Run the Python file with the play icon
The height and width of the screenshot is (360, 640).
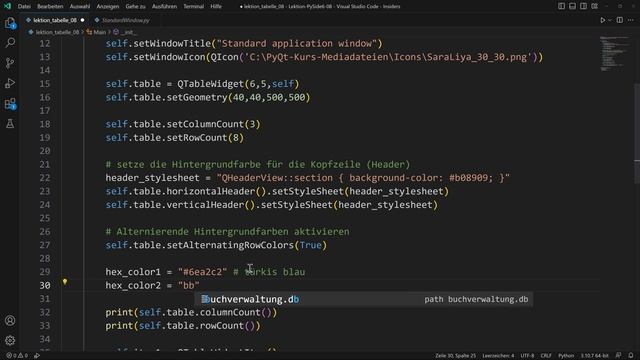click(x=602, y=20)
